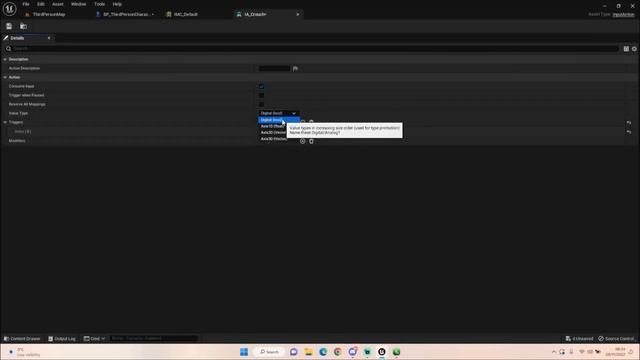Open the Unreal Engine taskbar icon

382,352
